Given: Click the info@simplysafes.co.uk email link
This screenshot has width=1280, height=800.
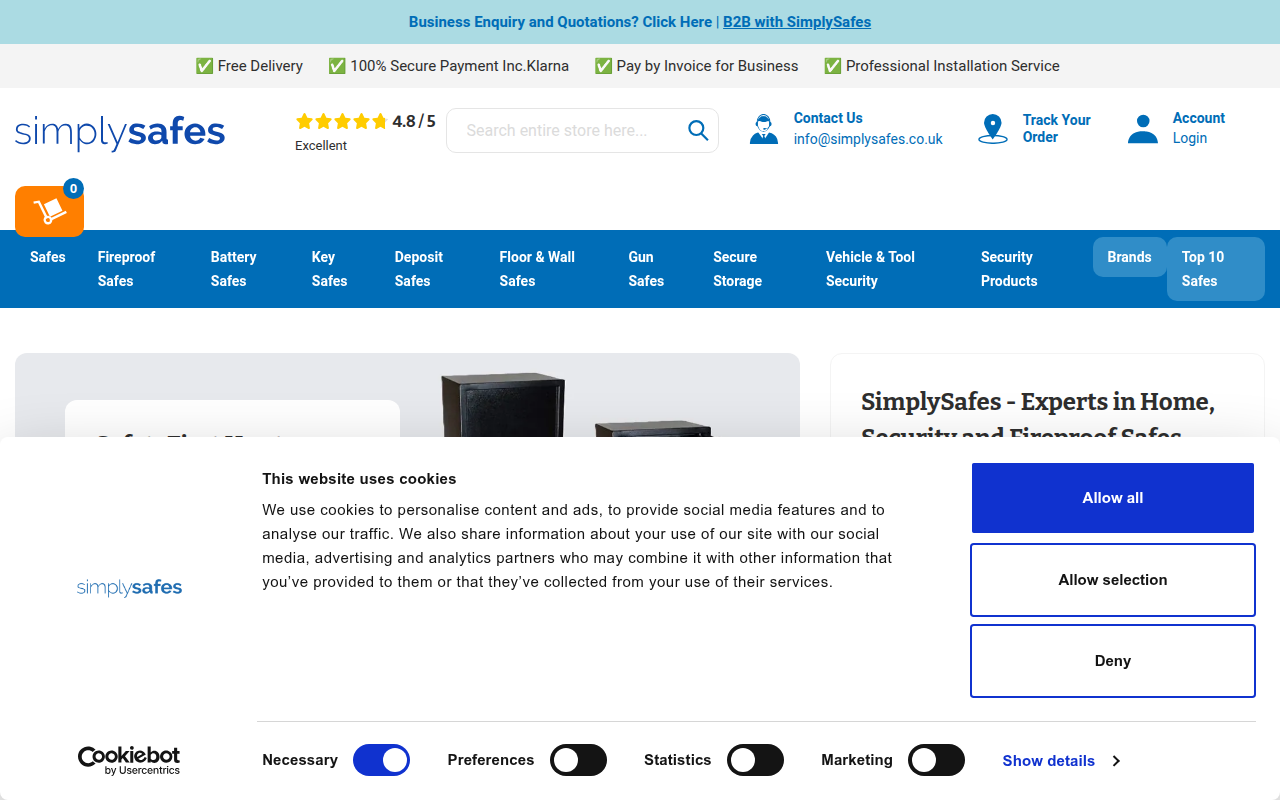Looking at the screenshot, I should (x=868, y=139).
